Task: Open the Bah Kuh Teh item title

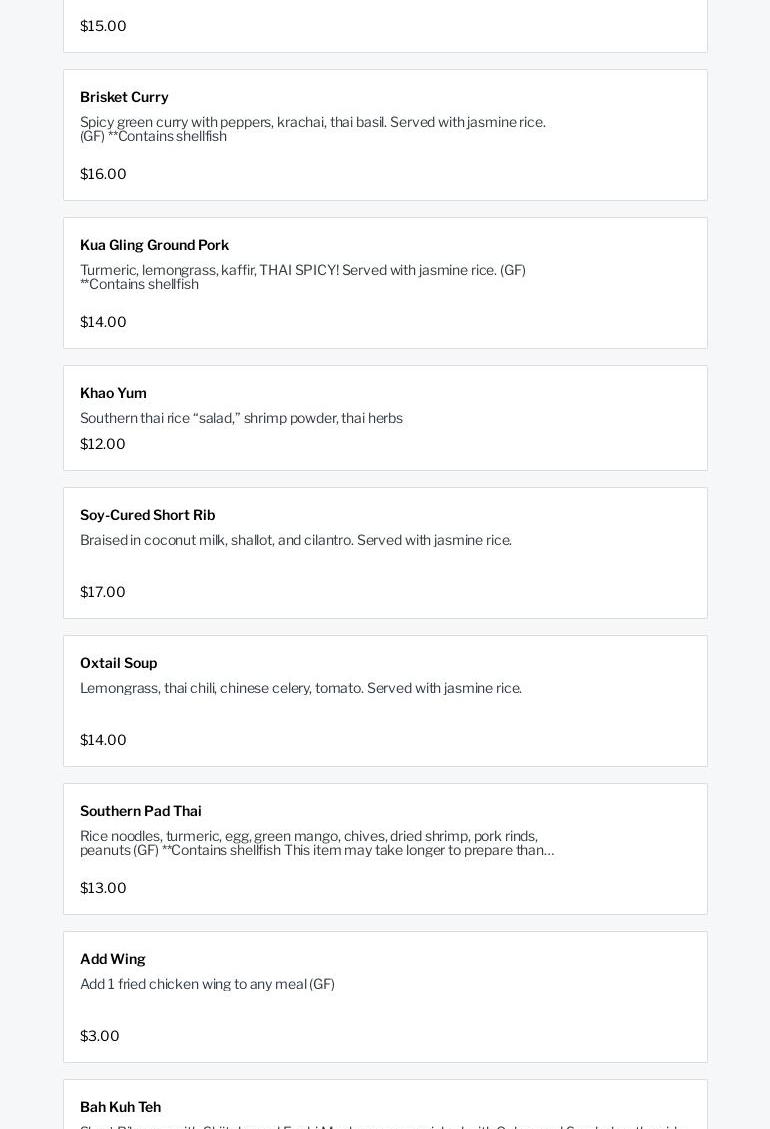Action: (x=120, y=1107)
